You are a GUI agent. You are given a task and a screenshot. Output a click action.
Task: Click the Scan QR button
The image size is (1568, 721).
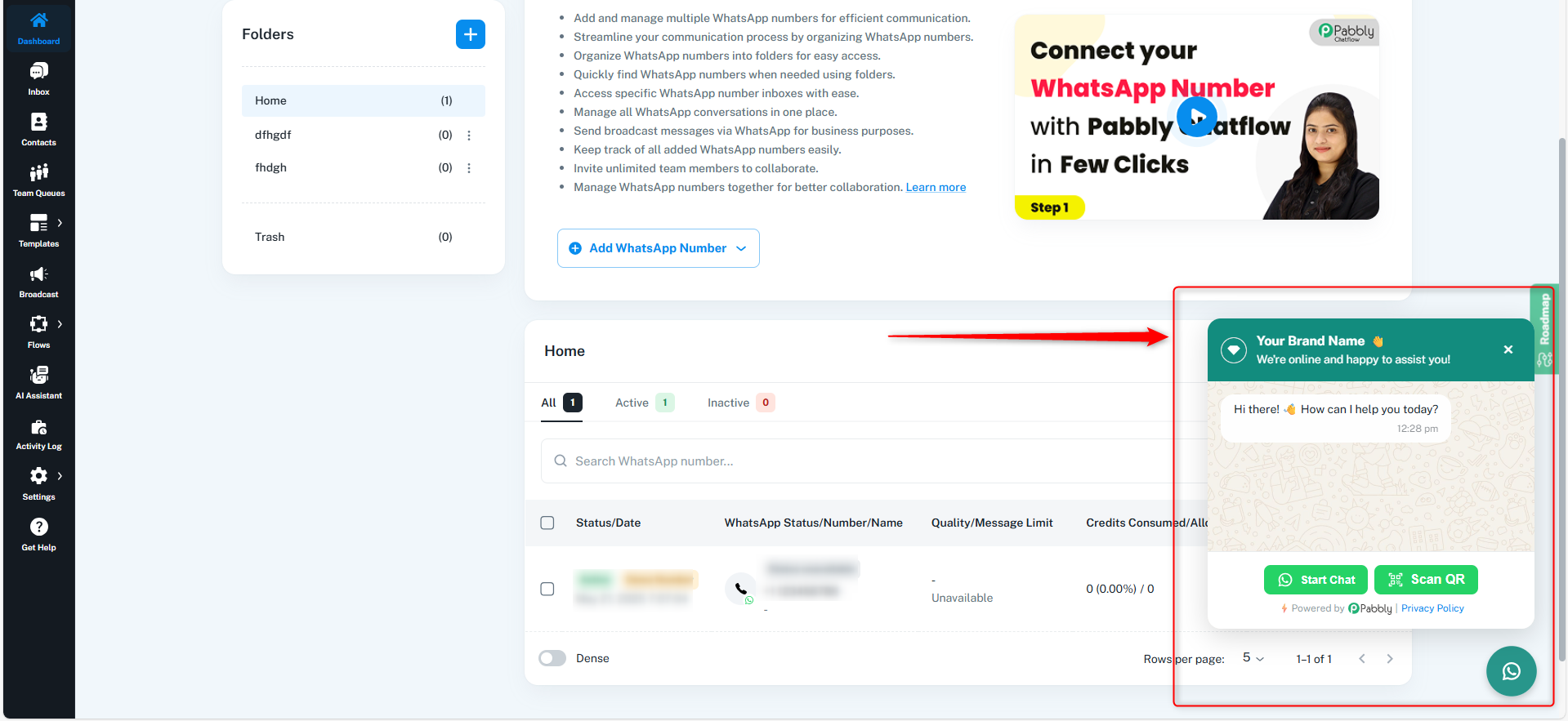(x=1426, y=580)
